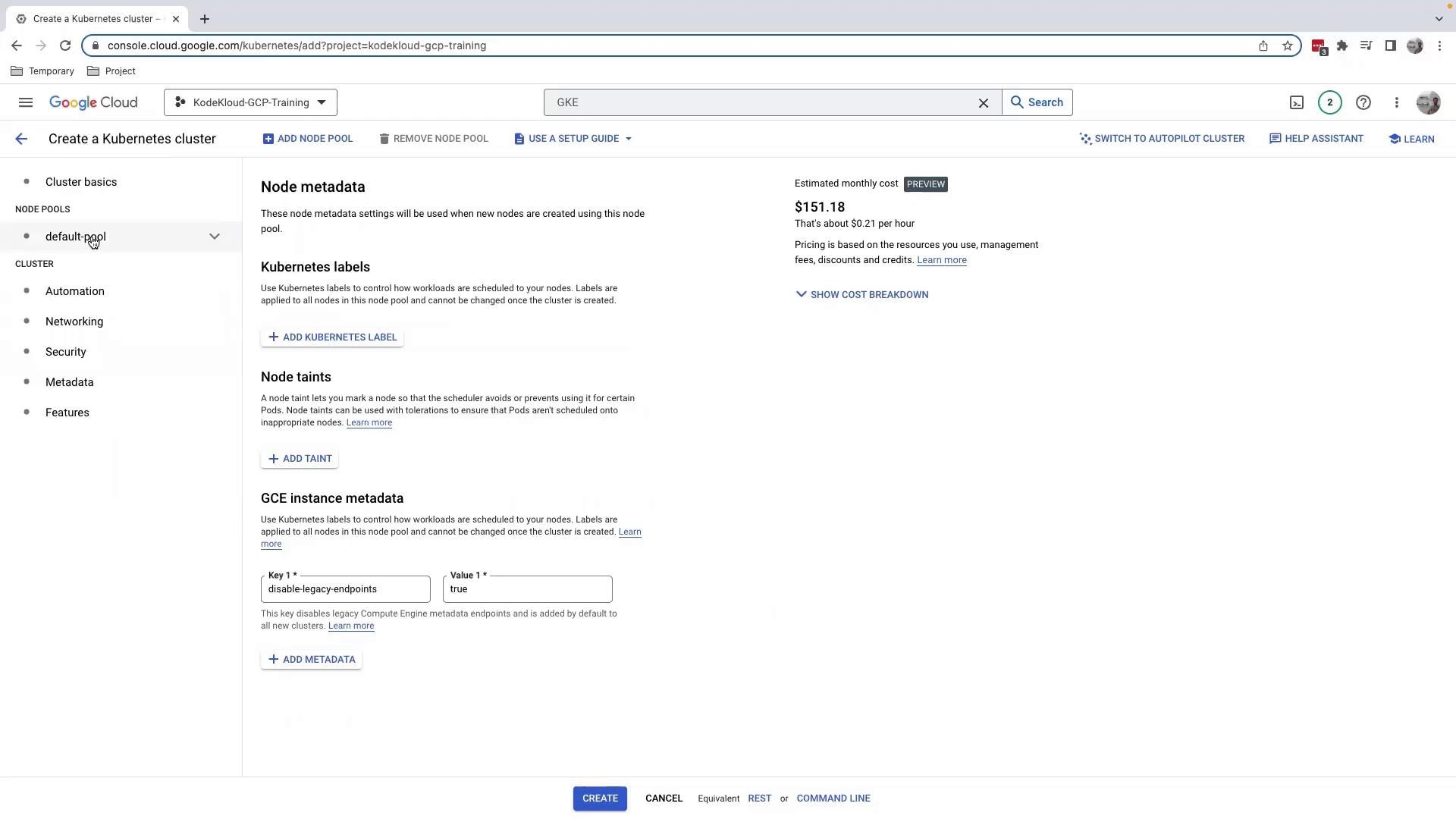Expand the default-pool chevron
Viewport: 1456px width, 819px height.
pos(215,237)
